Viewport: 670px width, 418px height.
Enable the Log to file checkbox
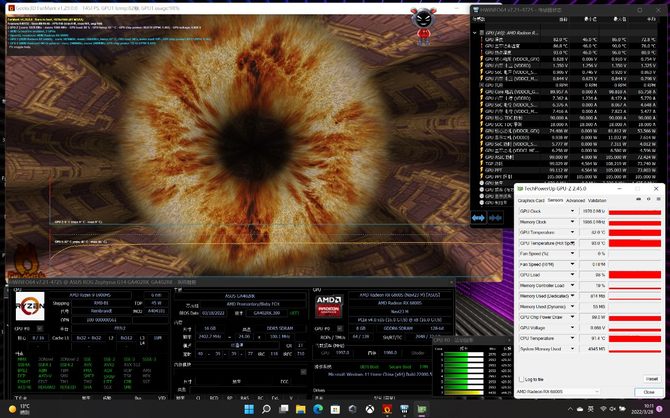[520, 379]
